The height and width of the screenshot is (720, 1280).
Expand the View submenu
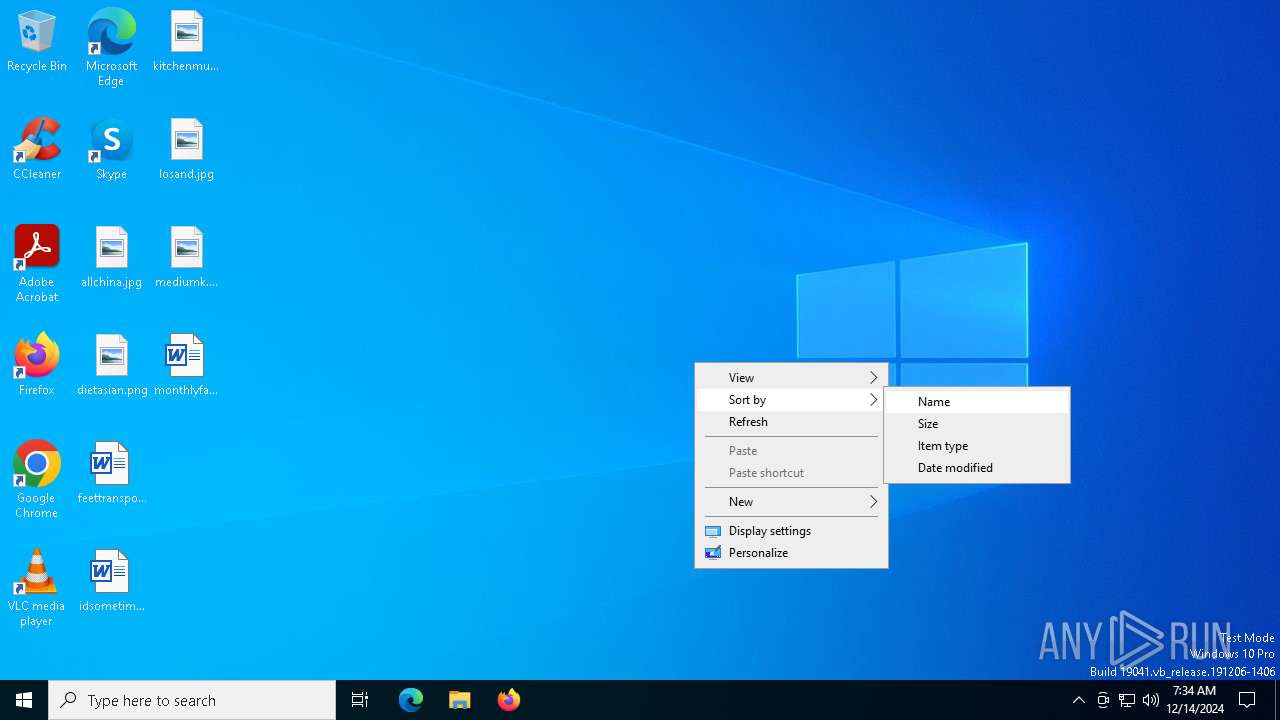791,377
